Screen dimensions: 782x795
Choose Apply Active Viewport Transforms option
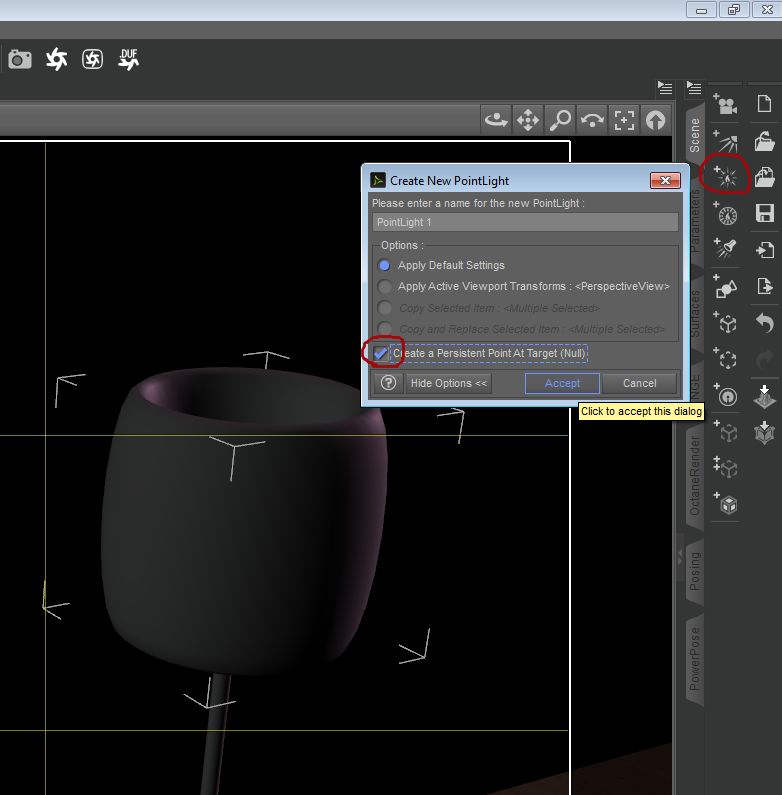click(x=385, y=287)
